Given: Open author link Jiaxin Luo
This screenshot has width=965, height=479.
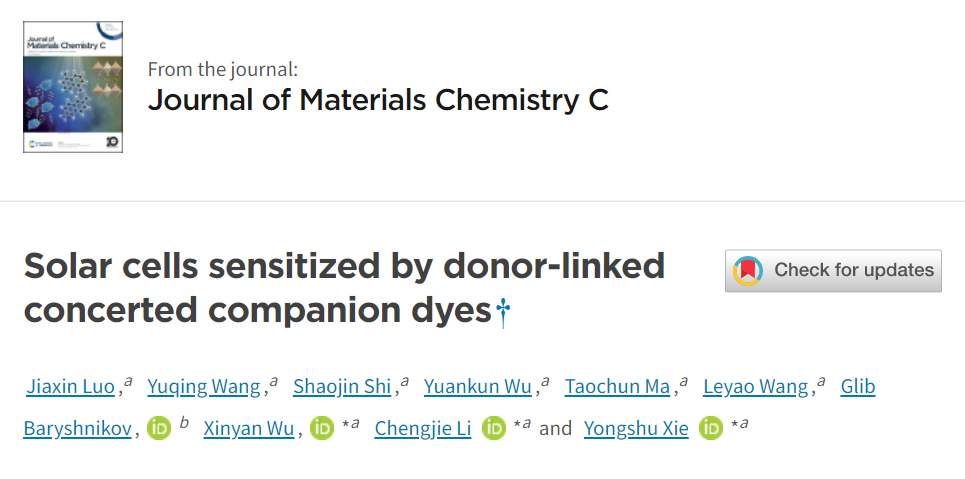Looking at the screenshot, I should 71,387.
